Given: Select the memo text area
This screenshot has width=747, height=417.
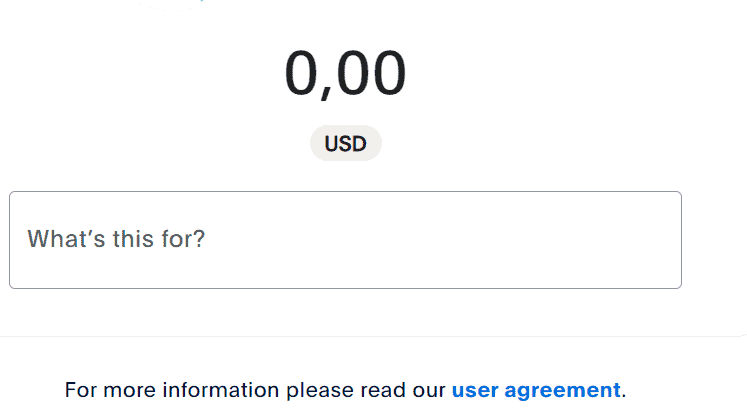Looking at the screenshot, I should tap(345, 240).
